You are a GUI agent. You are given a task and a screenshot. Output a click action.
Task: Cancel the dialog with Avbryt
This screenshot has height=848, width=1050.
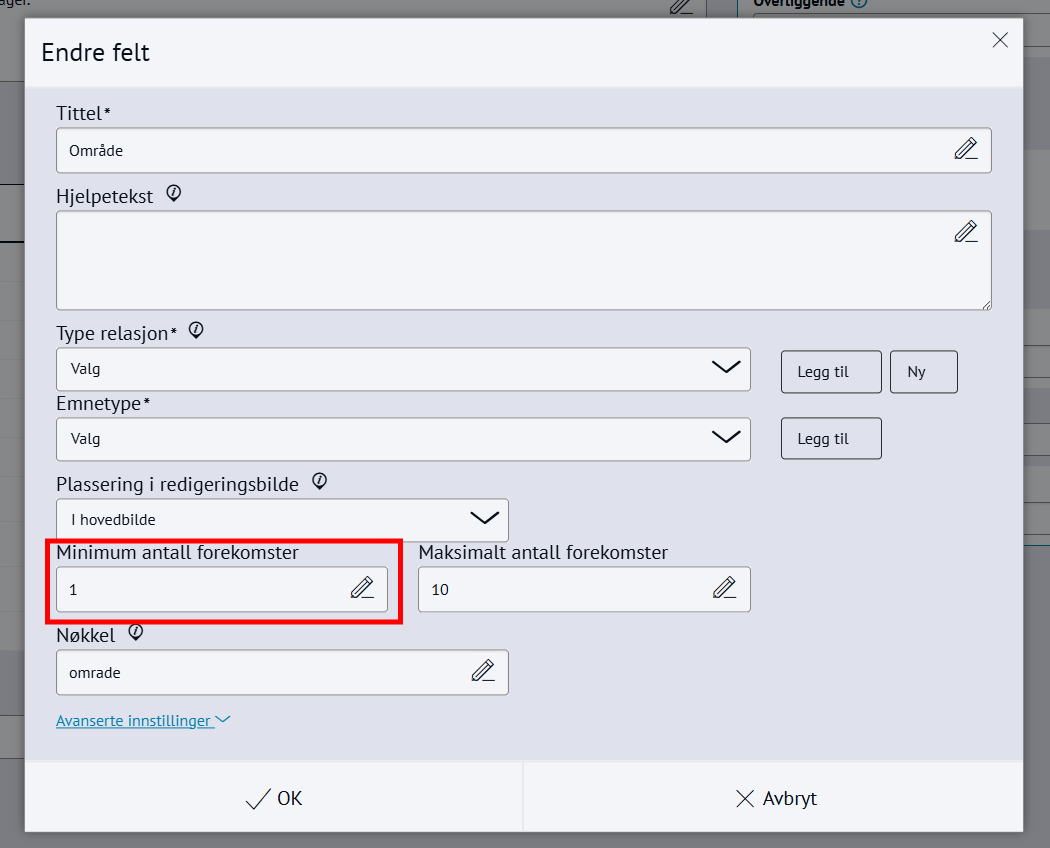pos(775,798)
